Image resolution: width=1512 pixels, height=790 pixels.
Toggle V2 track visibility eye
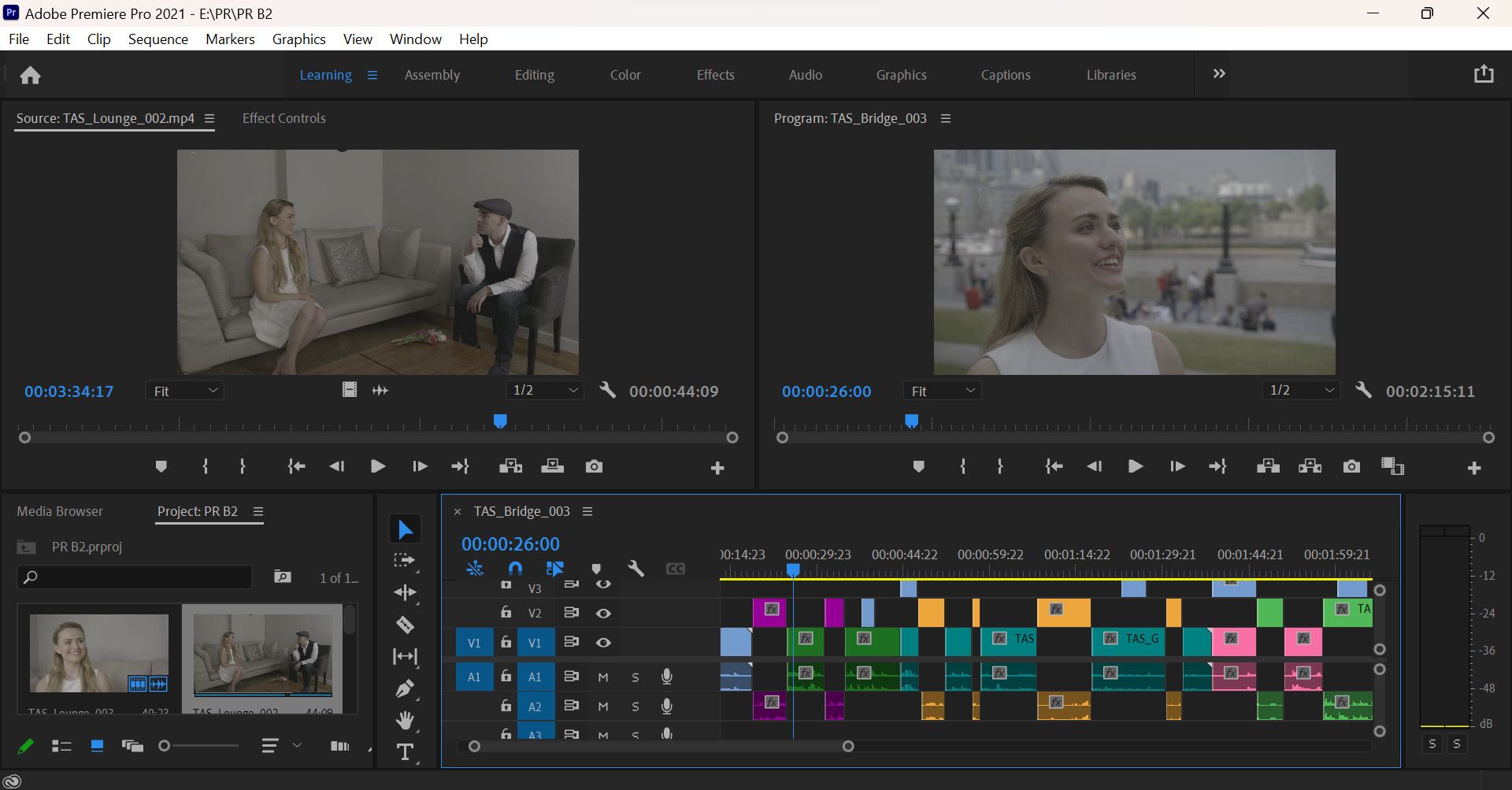click(603, 613)
